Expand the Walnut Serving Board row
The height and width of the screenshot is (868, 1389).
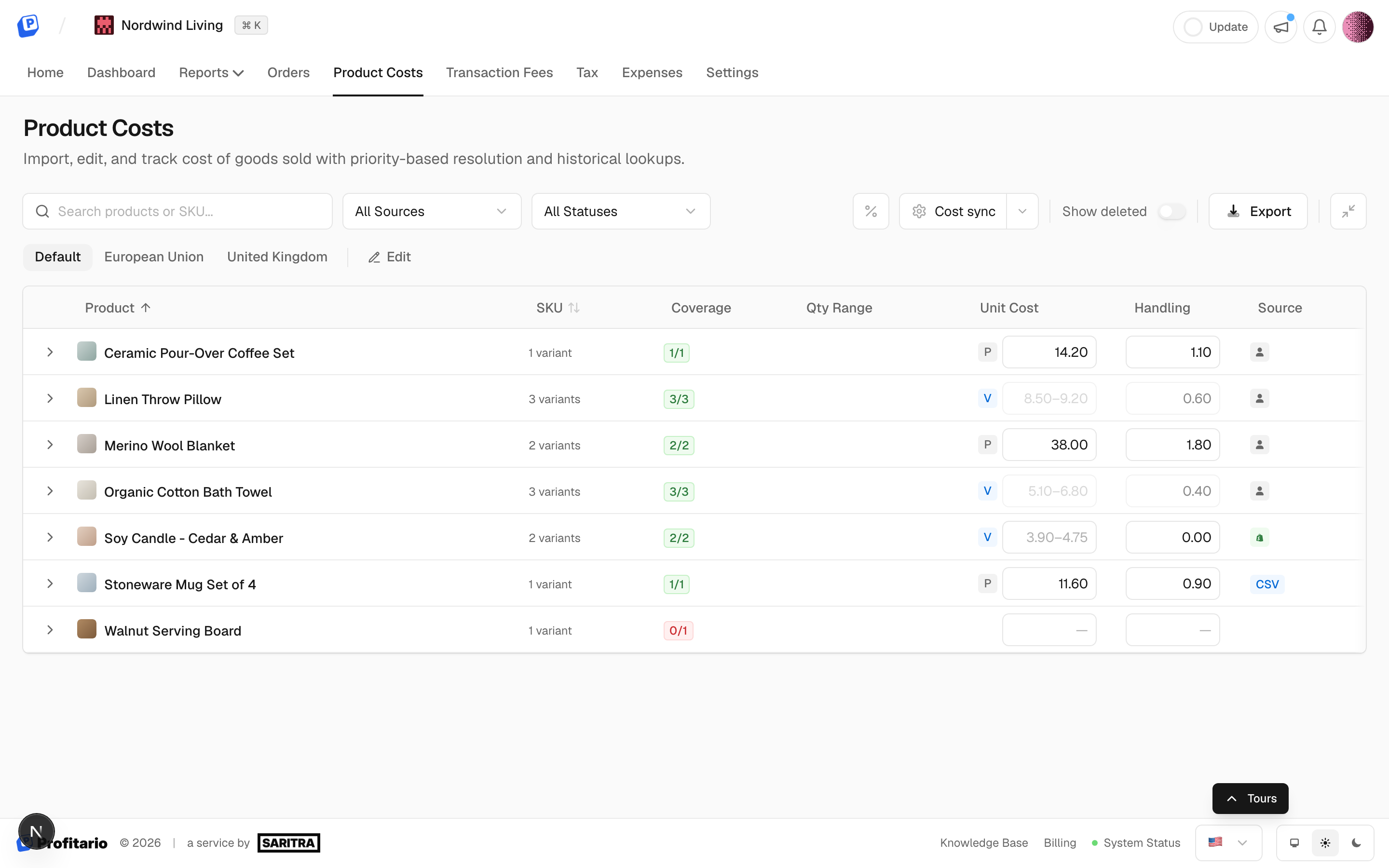tap(50, 630)
